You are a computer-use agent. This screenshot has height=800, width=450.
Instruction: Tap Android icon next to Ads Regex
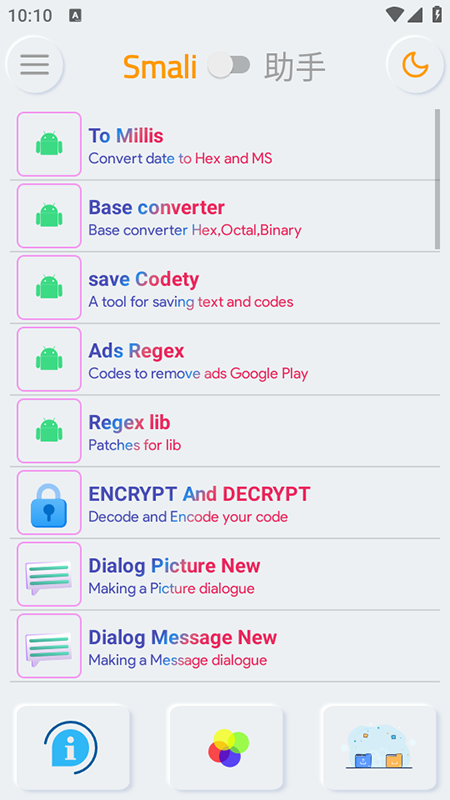(49, 359)
